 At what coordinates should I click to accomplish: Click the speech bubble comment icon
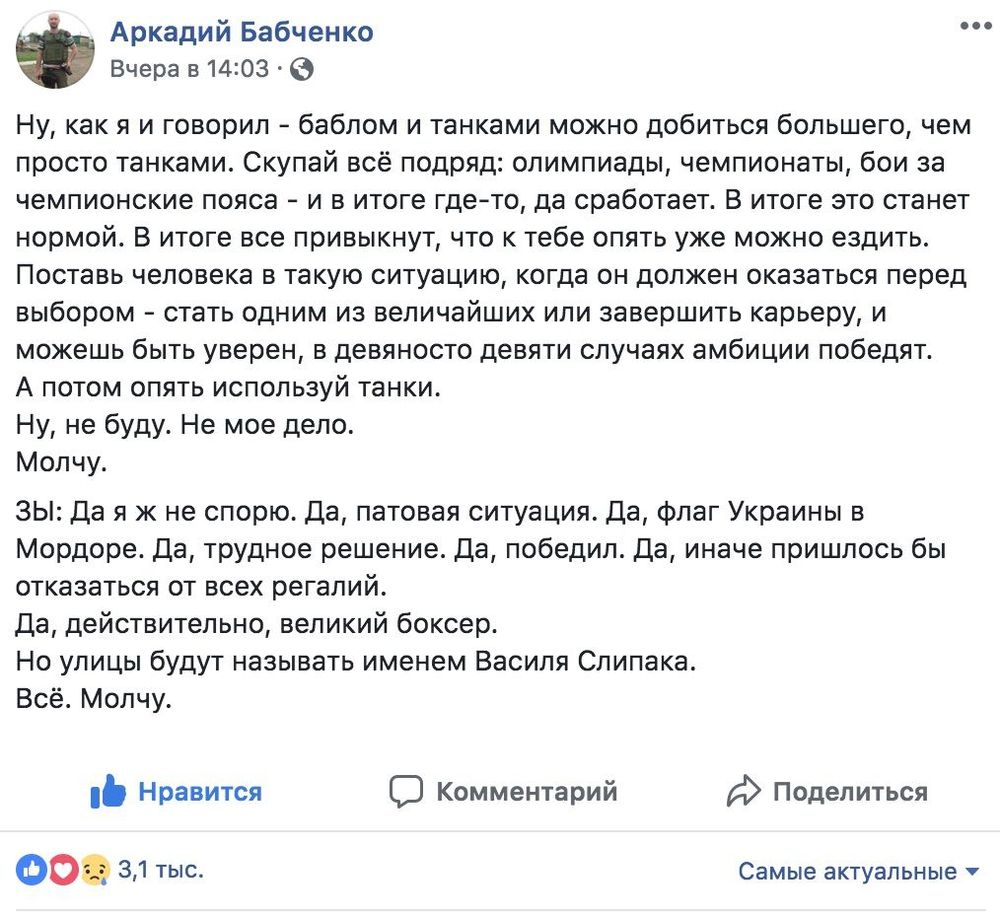(x=406, y=792)
